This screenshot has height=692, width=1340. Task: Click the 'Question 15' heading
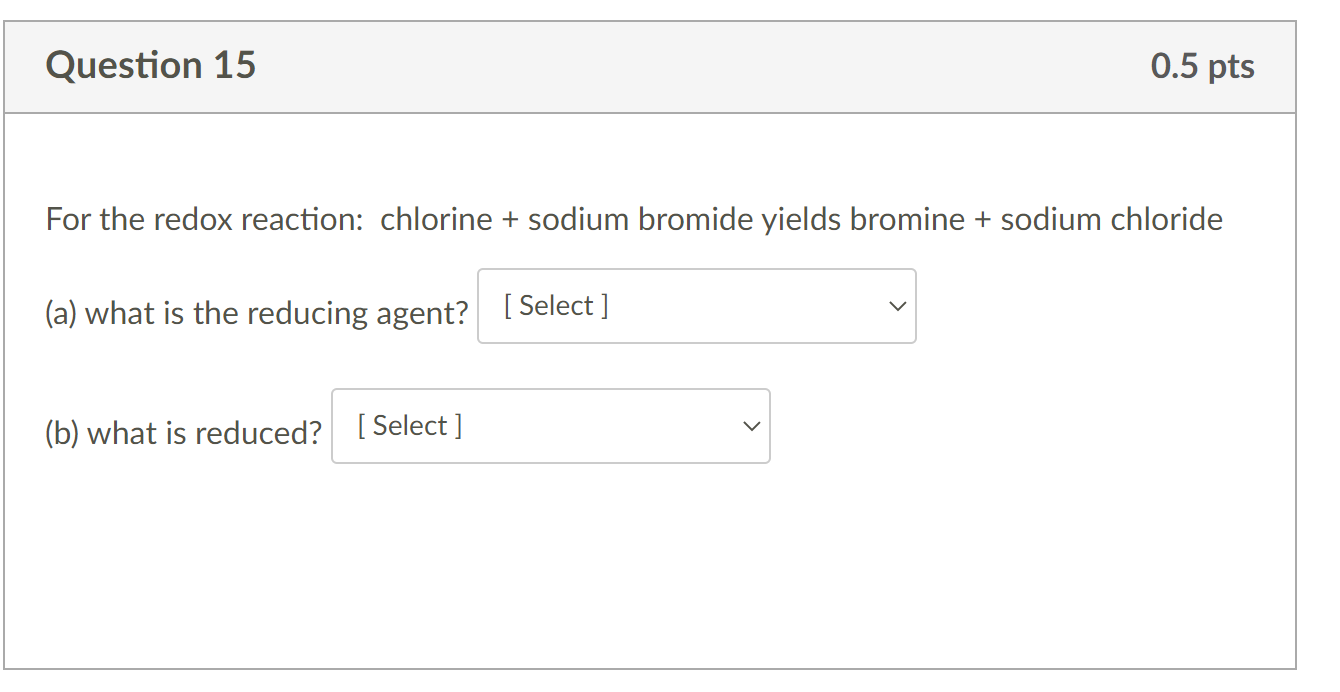(x=151, y=66)
